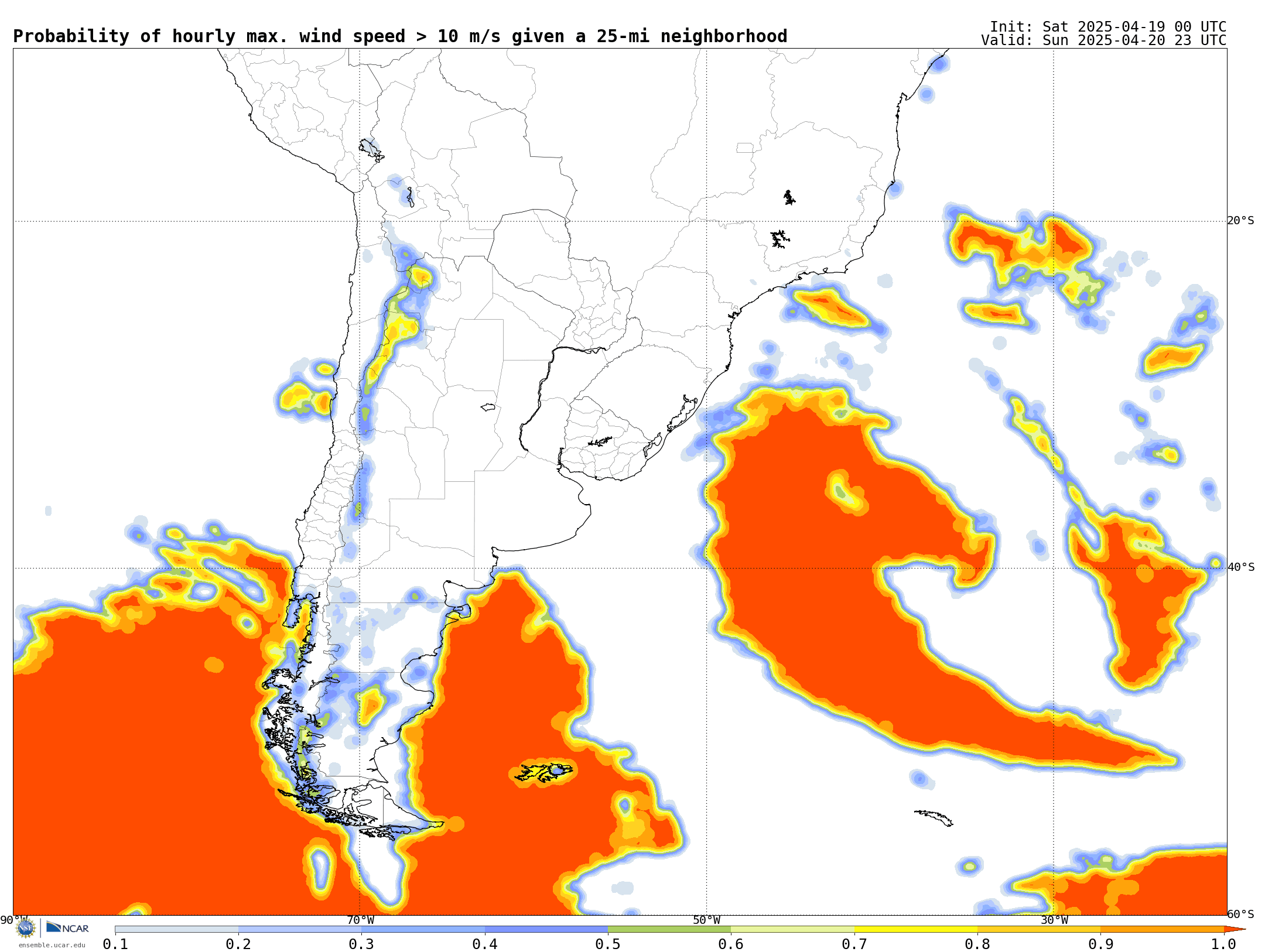Click the 40°S latitude label

(x=1241, y=567)
